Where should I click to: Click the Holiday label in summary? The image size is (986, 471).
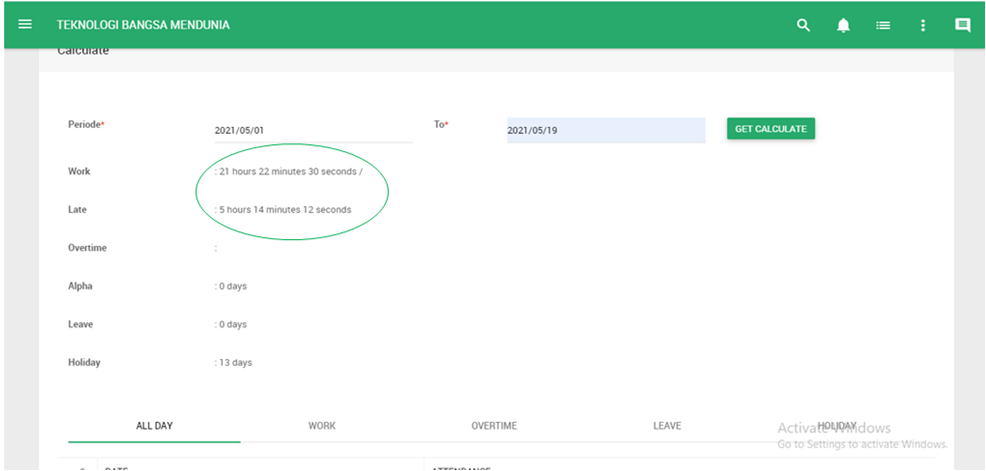[84, 362]
